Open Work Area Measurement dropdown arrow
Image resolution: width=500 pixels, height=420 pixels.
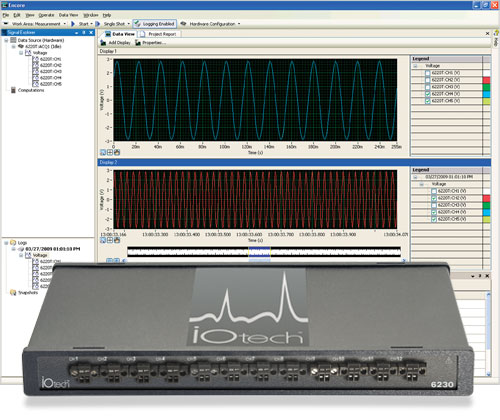pos(64,24)
